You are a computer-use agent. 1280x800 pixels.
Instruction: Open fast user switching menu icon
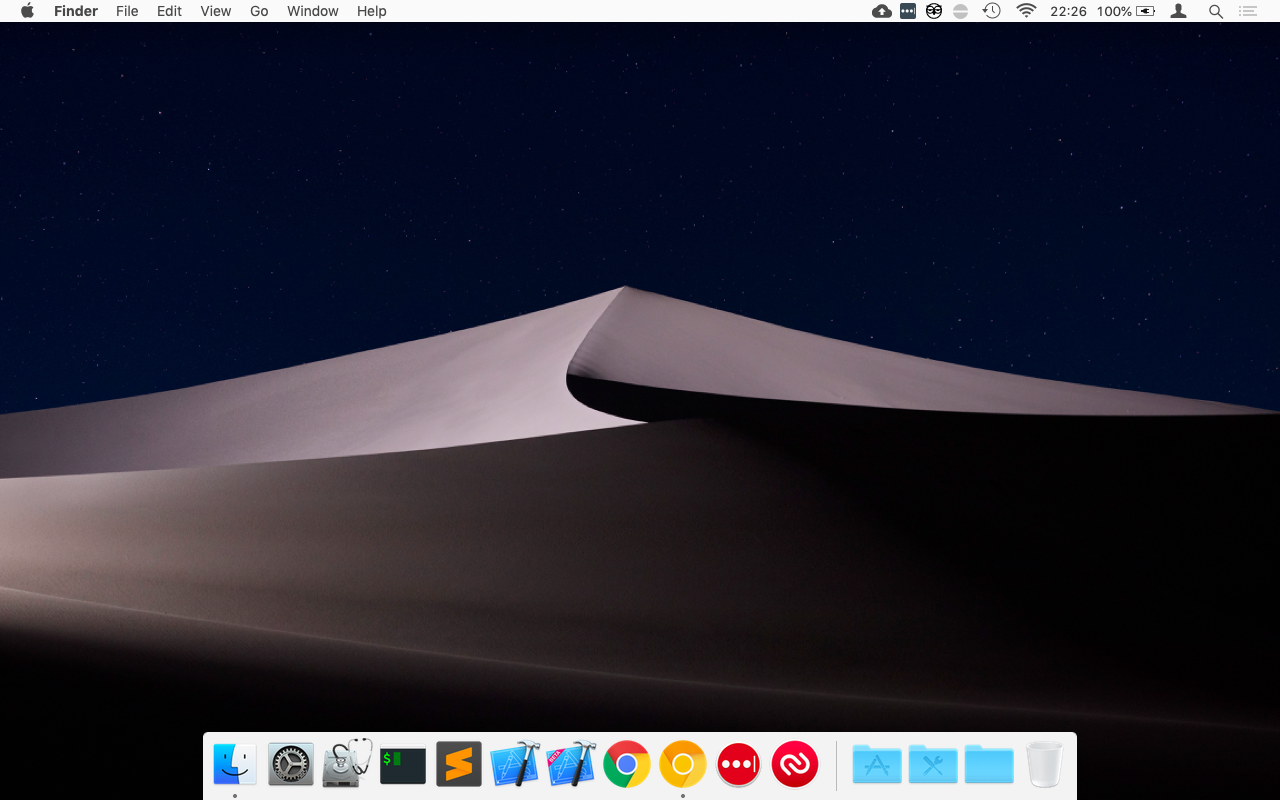pos(1179,11)
